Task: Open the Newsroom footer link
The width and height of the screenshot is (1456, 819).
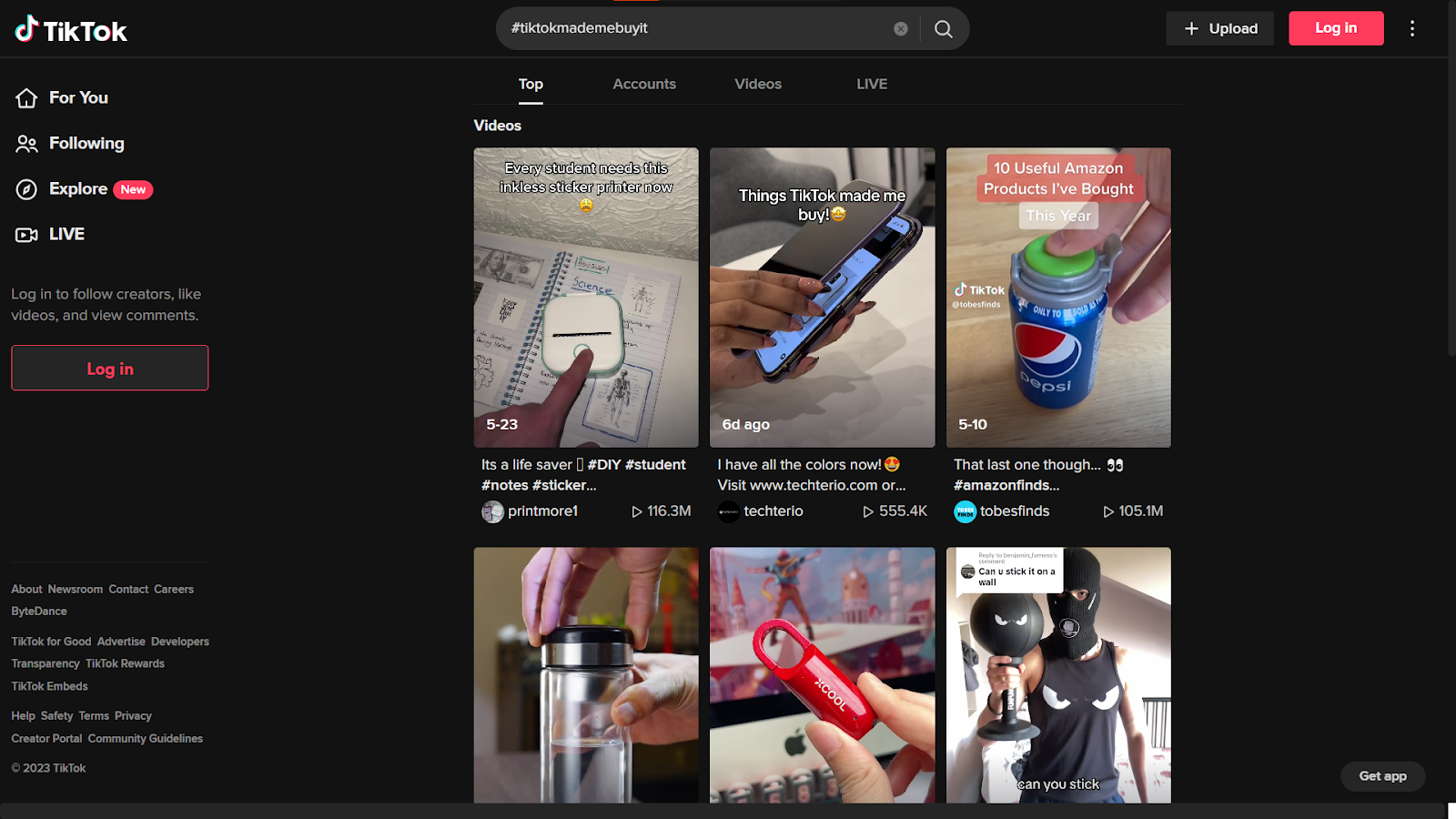Action: tap(76, 590)
